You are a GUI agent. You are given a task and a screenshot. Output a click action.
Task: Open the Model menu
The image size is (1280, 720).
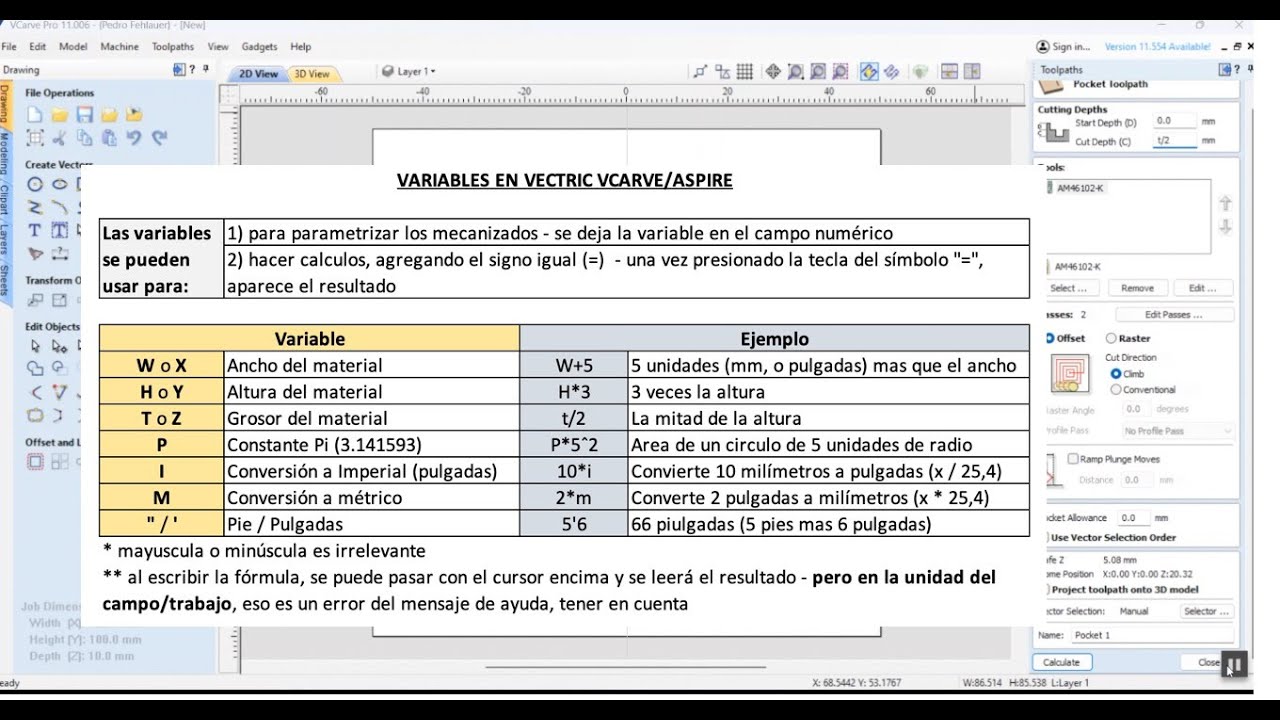(x=73, y=46)
